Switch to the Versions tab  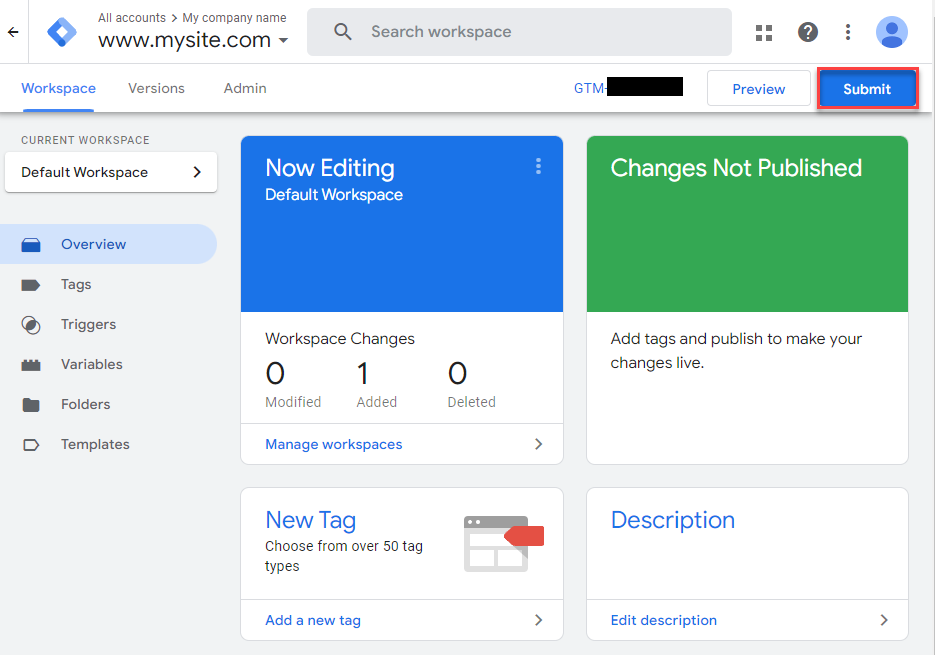(156, 88)
